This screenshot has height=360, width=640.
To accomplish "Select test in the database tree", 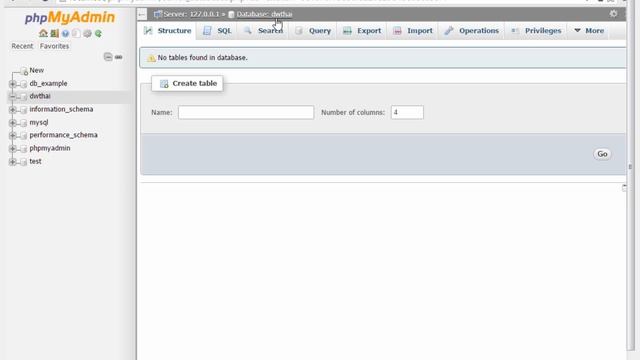I will click(x=35, y=161).
